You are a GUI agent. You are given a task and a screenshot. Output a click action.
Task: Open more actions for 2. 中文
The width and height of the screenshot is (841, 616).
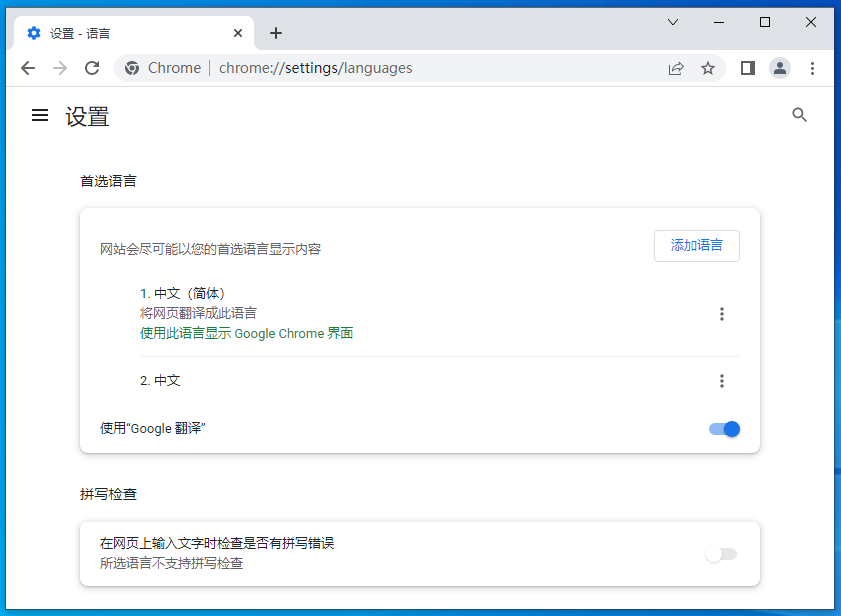[x=722, y=381]
